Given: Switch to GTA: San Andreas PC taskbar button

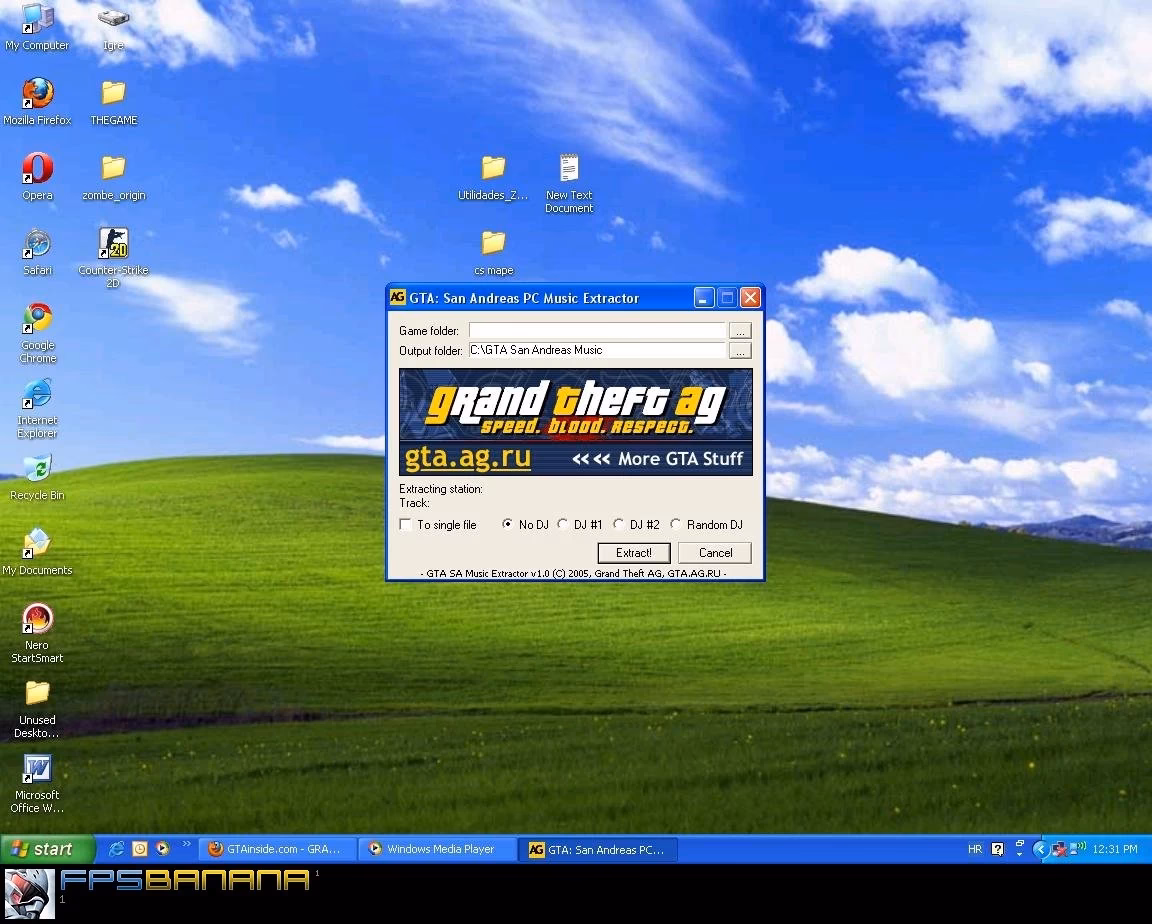Looking at the screenshot, I should [598, 850].
